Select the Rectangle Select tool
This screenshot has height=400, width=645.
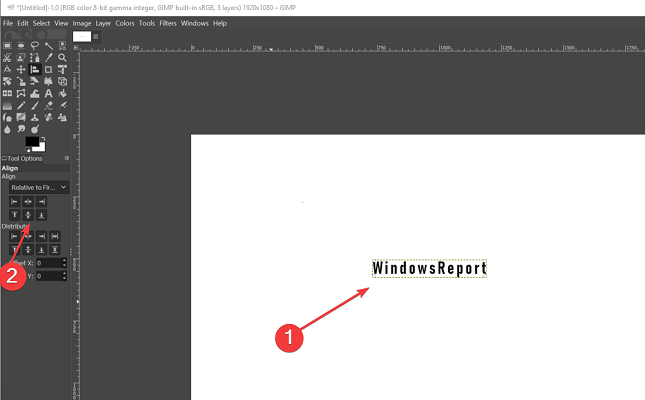pyautogui.click(x=7, y=46)
